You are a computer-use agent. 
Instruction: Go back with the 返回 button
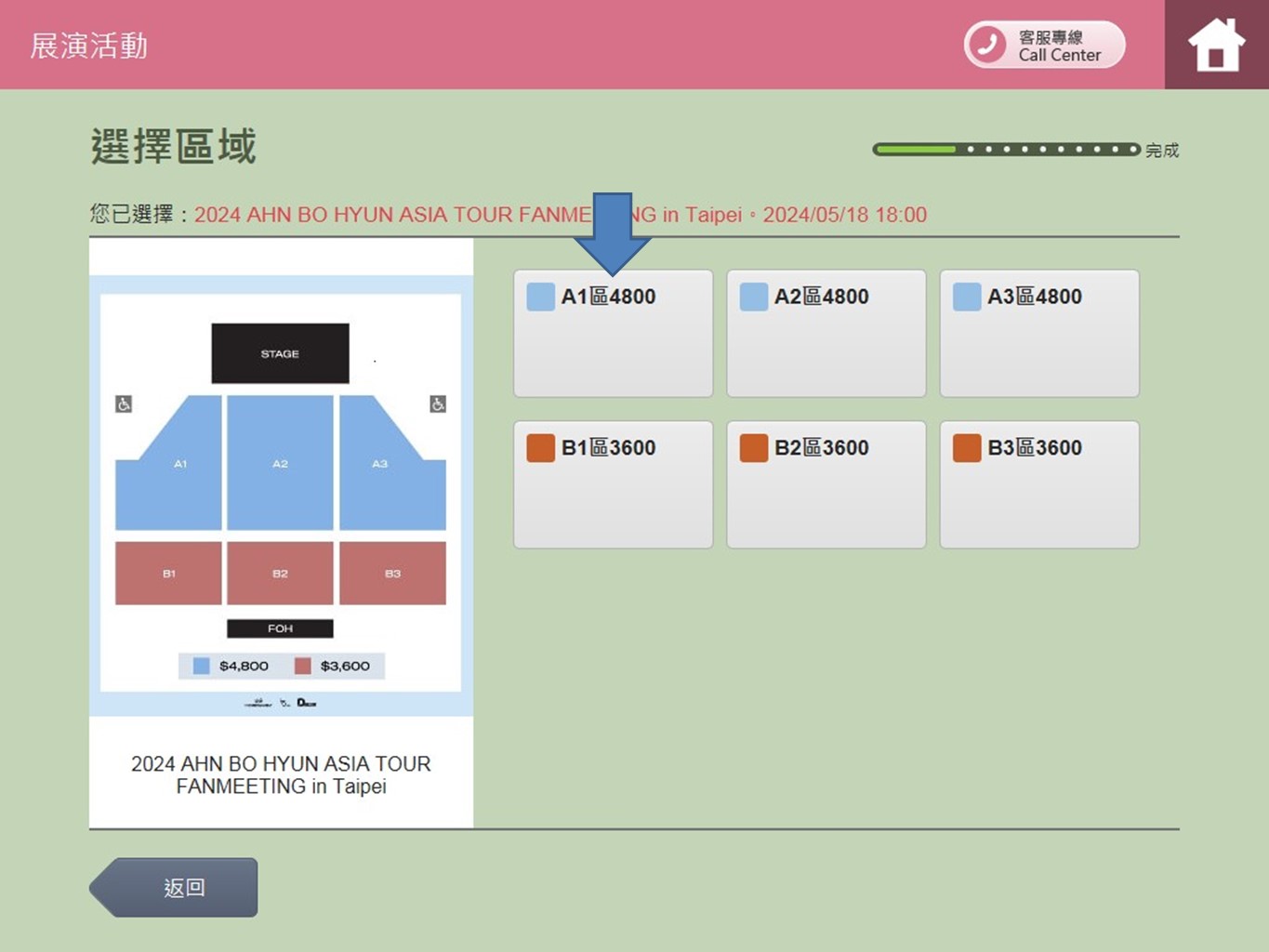pyautogui.click(x=174, y=888)
